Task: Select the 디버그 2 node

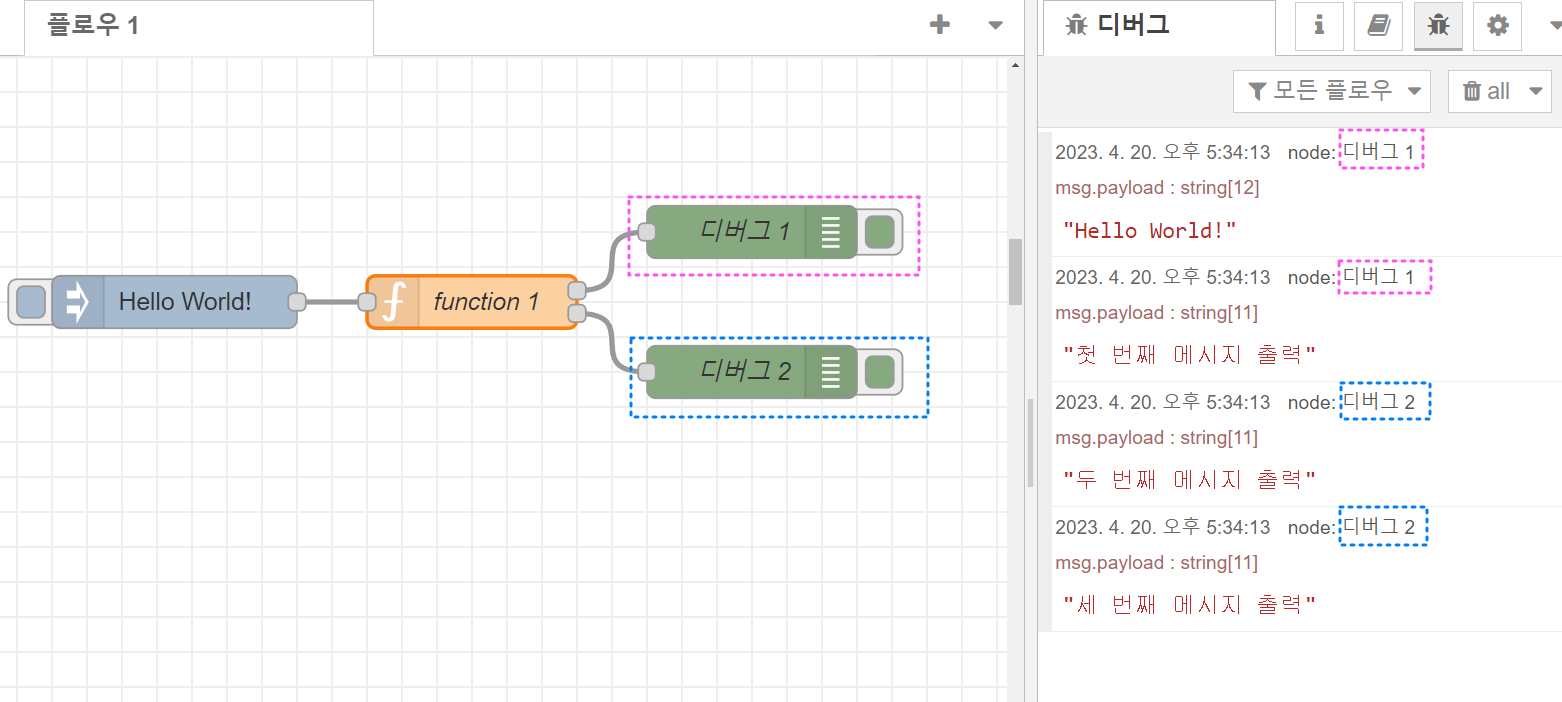Action: (x=752, y=372)
